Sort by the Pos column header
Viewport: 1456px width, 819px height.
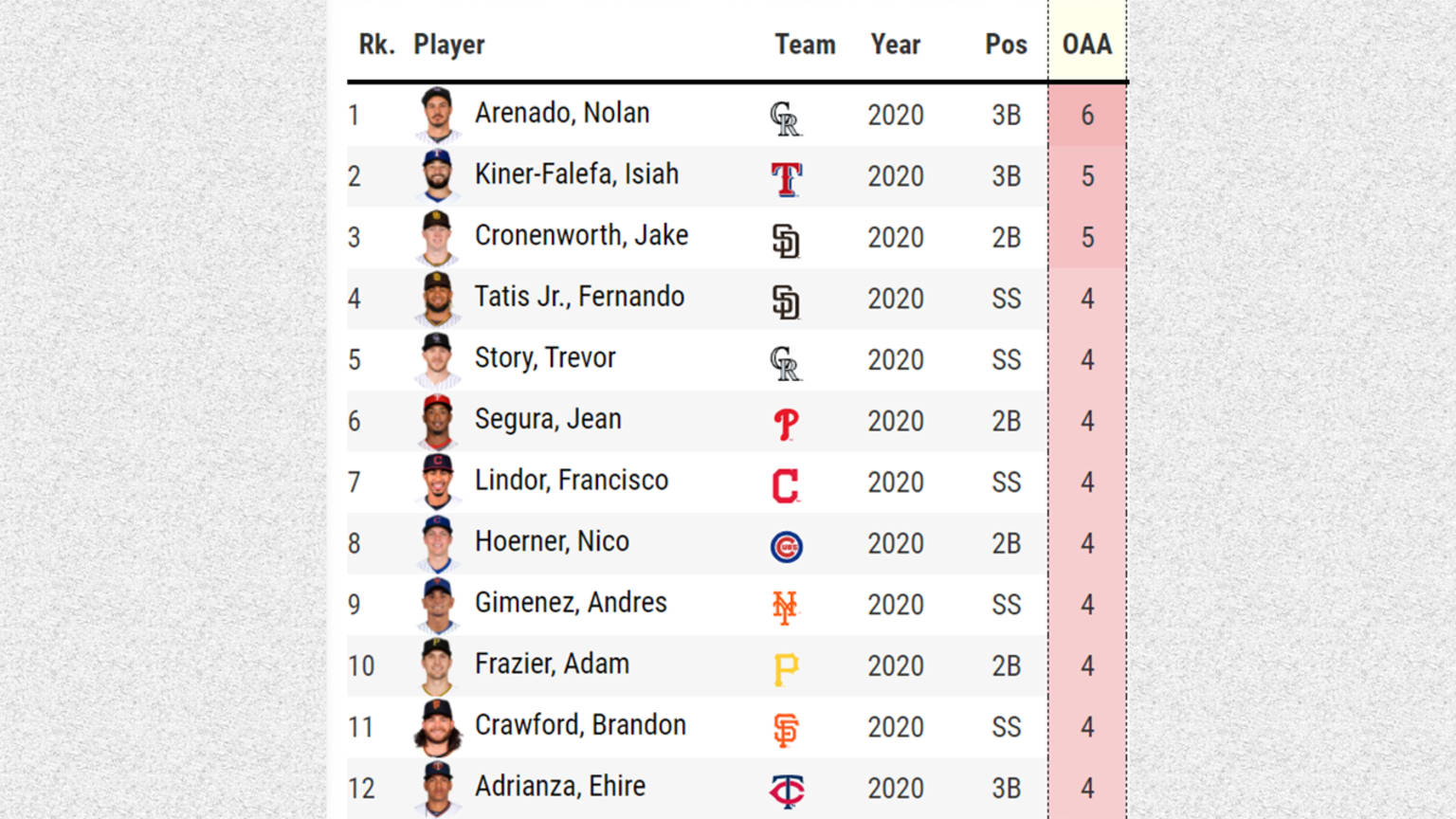pos(1006,45)
